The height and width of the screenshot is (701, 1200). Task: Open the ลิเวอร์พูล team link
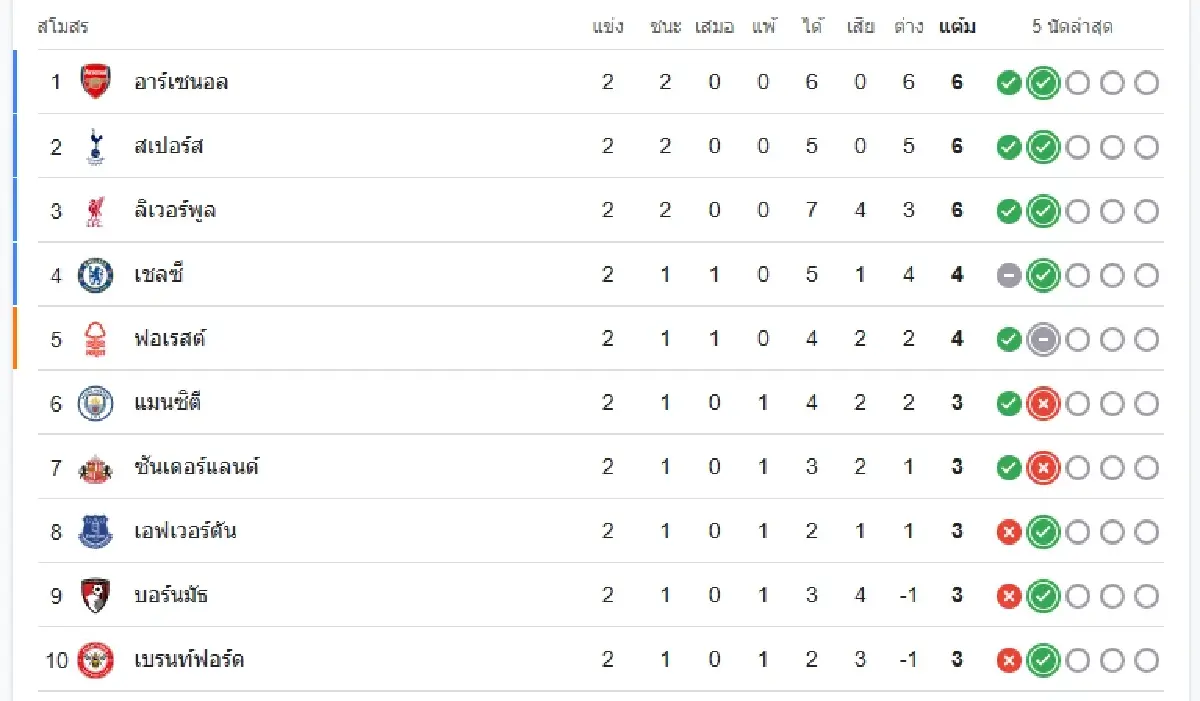(x=175, y=211)
